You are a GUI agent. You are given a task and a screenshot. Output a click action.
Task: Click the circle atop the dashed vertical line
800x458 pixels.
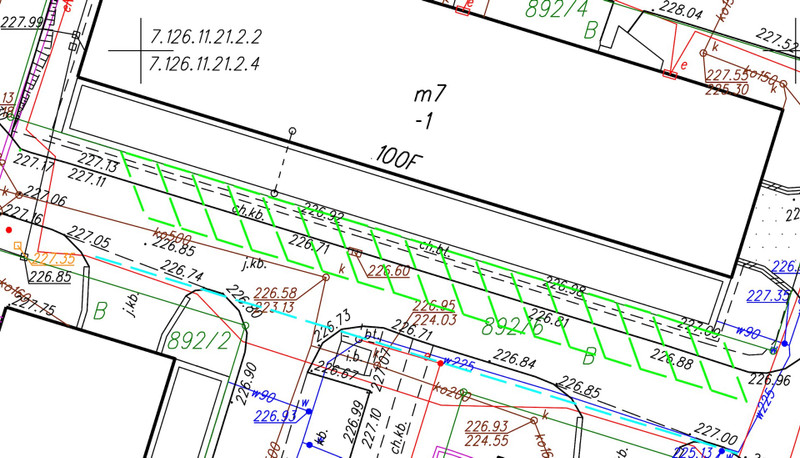click(293, 132)
